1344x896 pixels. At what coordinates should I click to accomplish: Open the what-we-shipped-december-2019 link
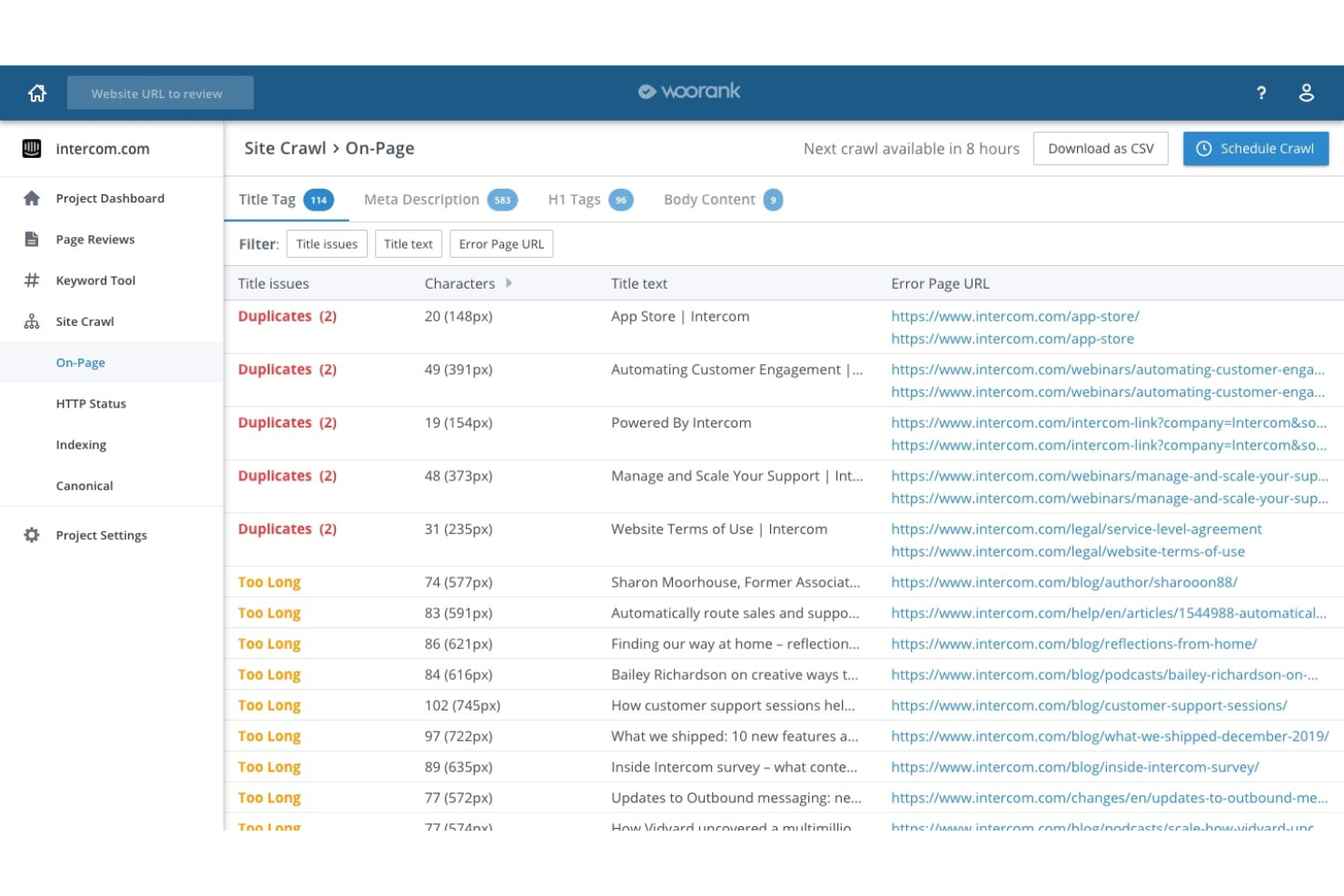pyautogui.click(x=1110, y=737)
